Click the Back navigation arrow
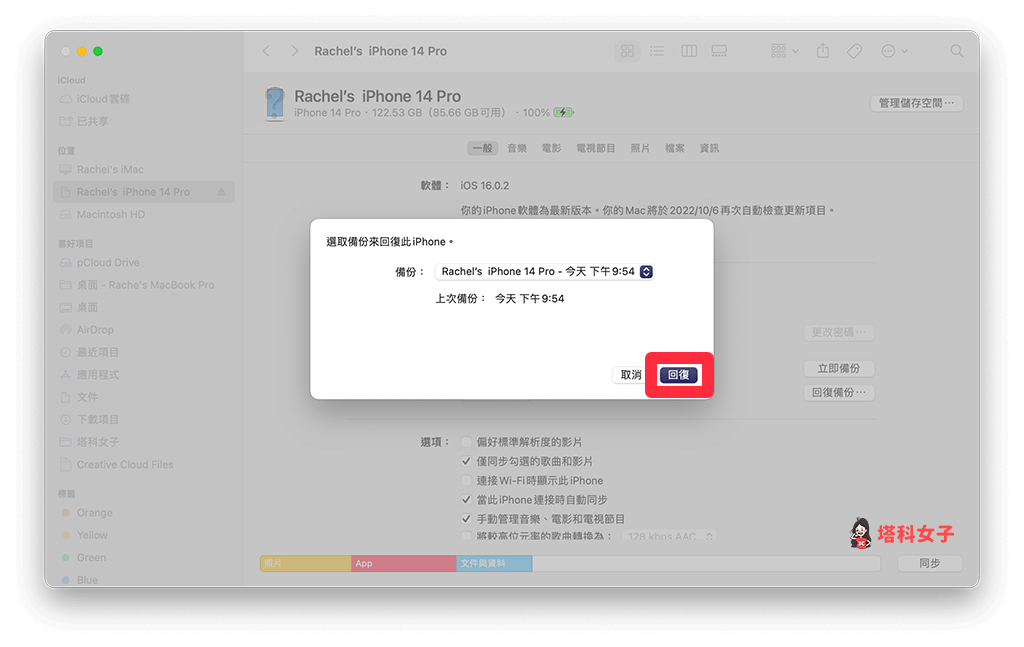 click(266, 51)
